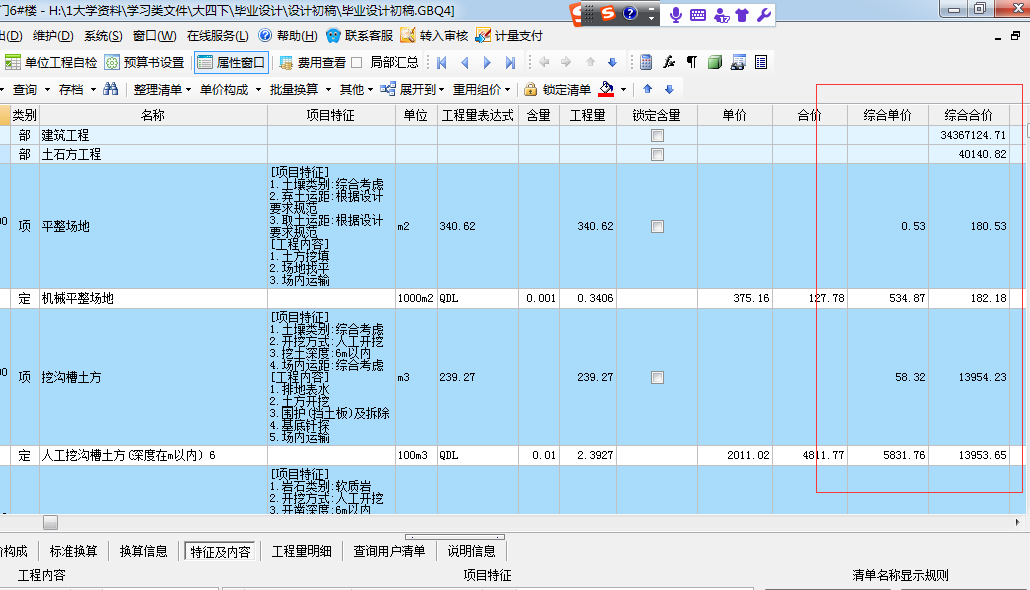
Task: Click the 单位工程自检 button
Action: tap(51, 62)
